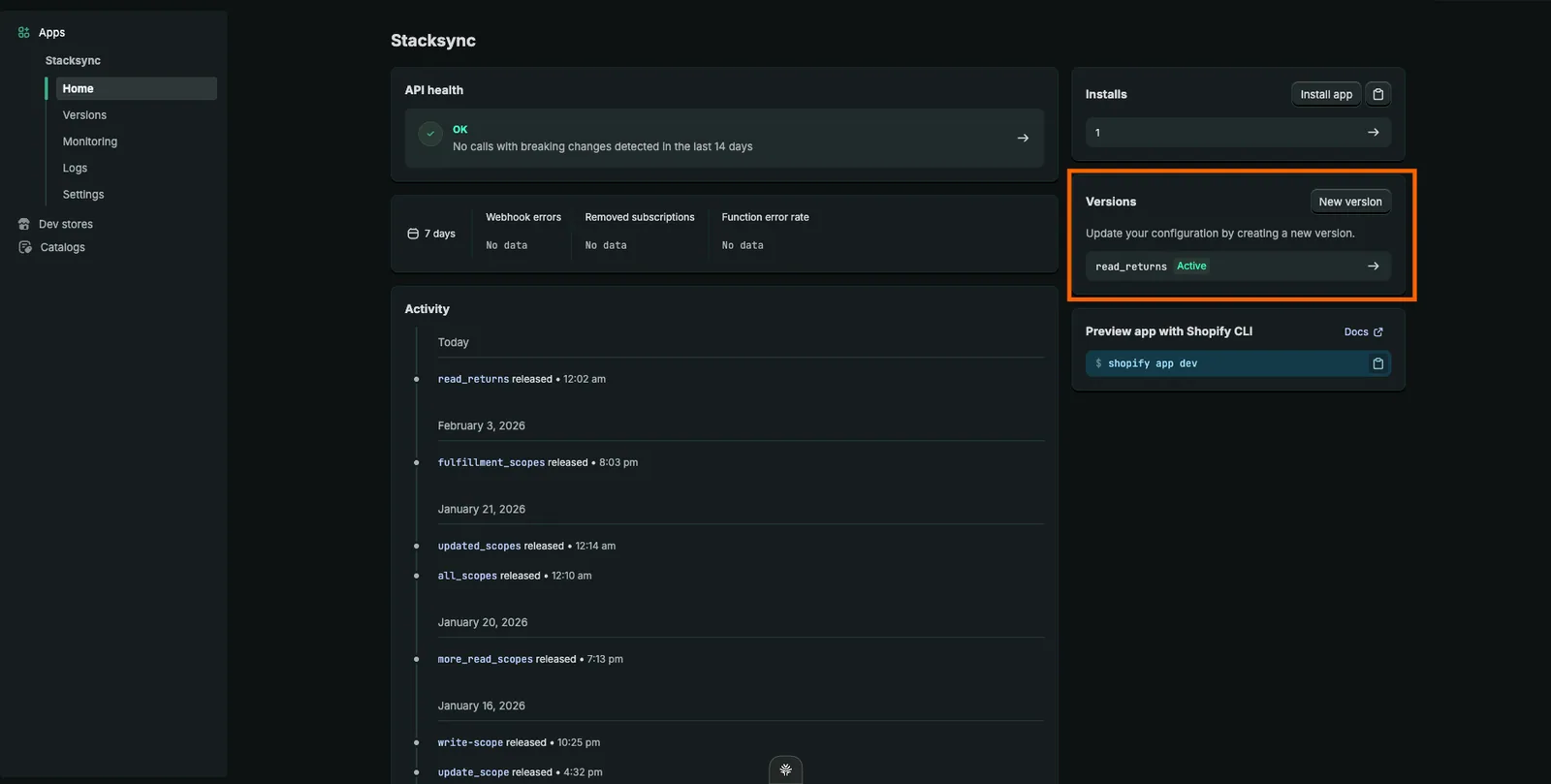The height and width of the screenshot is (784, 1551).
Task: Open updated_scopes release link
Action: (479, 546)
